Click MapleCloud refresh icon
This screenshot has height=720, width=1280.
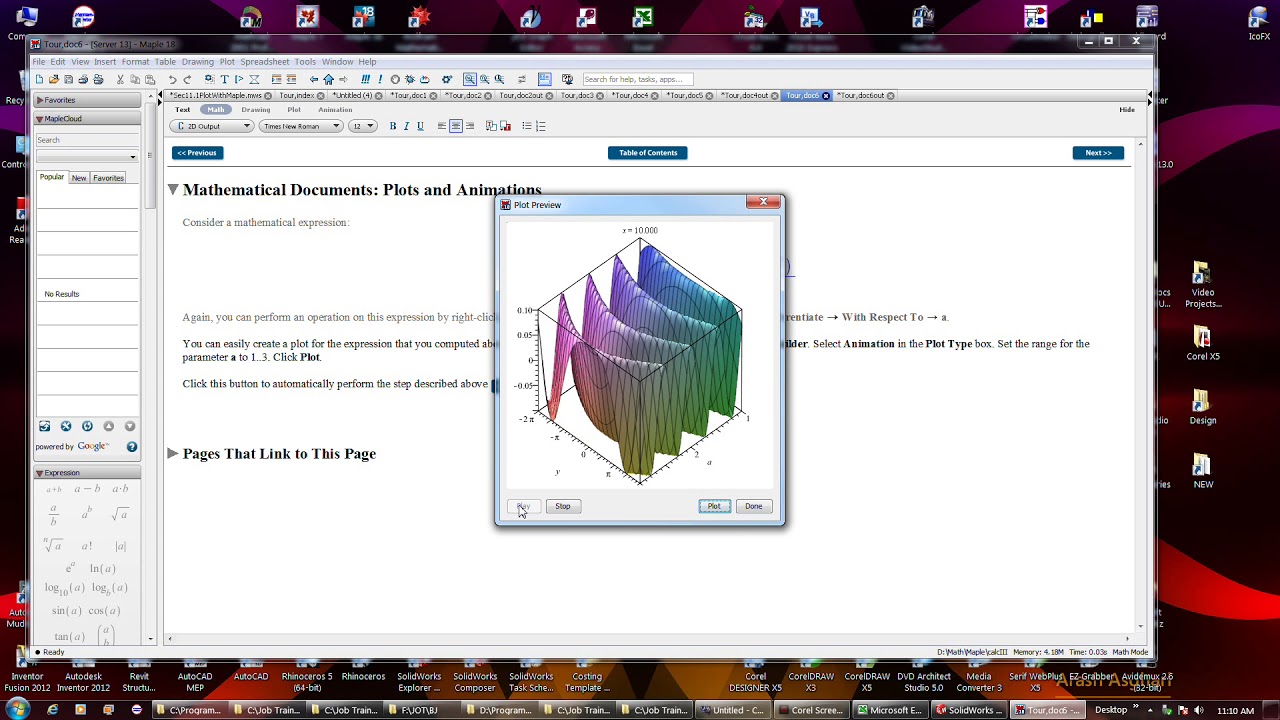(87, 426)
